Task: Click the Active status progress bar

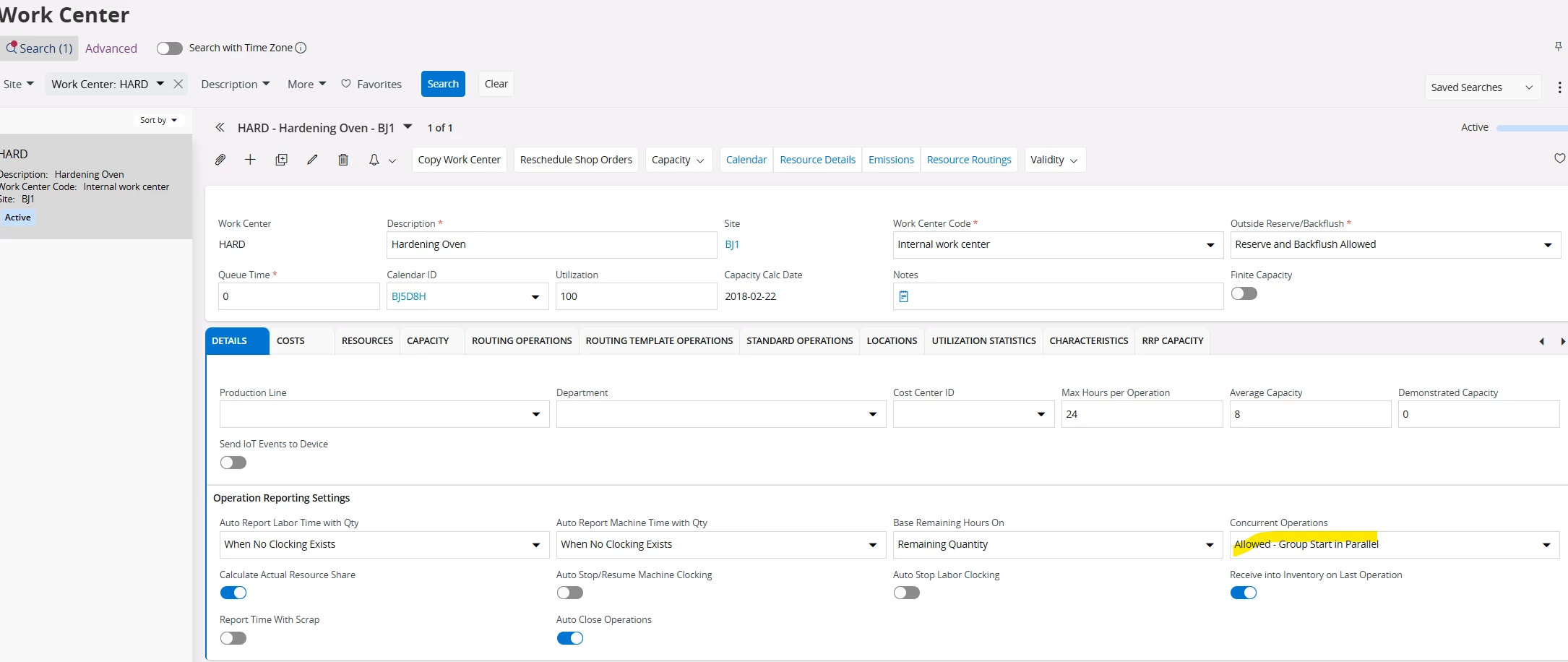Action: pyautogui.click(x=1532, y=128)
